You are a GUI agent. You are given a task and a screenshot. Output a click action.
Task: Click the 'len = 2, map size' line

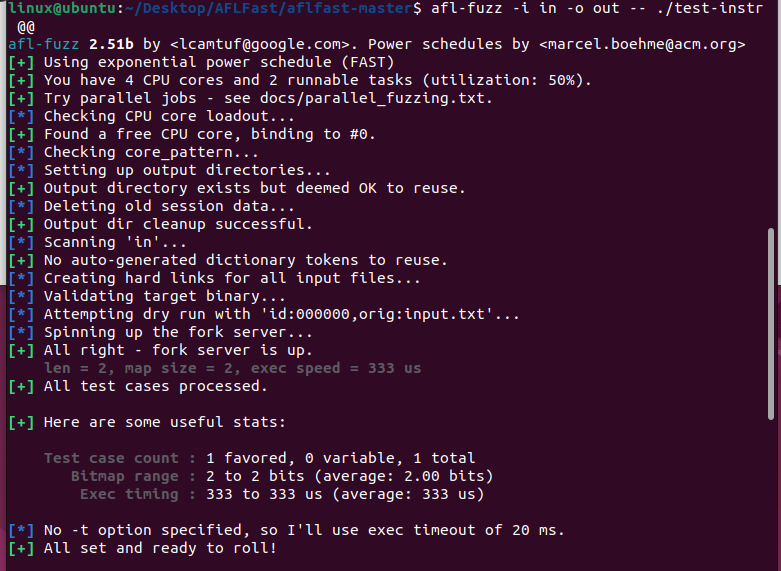(x=232, y=369)
